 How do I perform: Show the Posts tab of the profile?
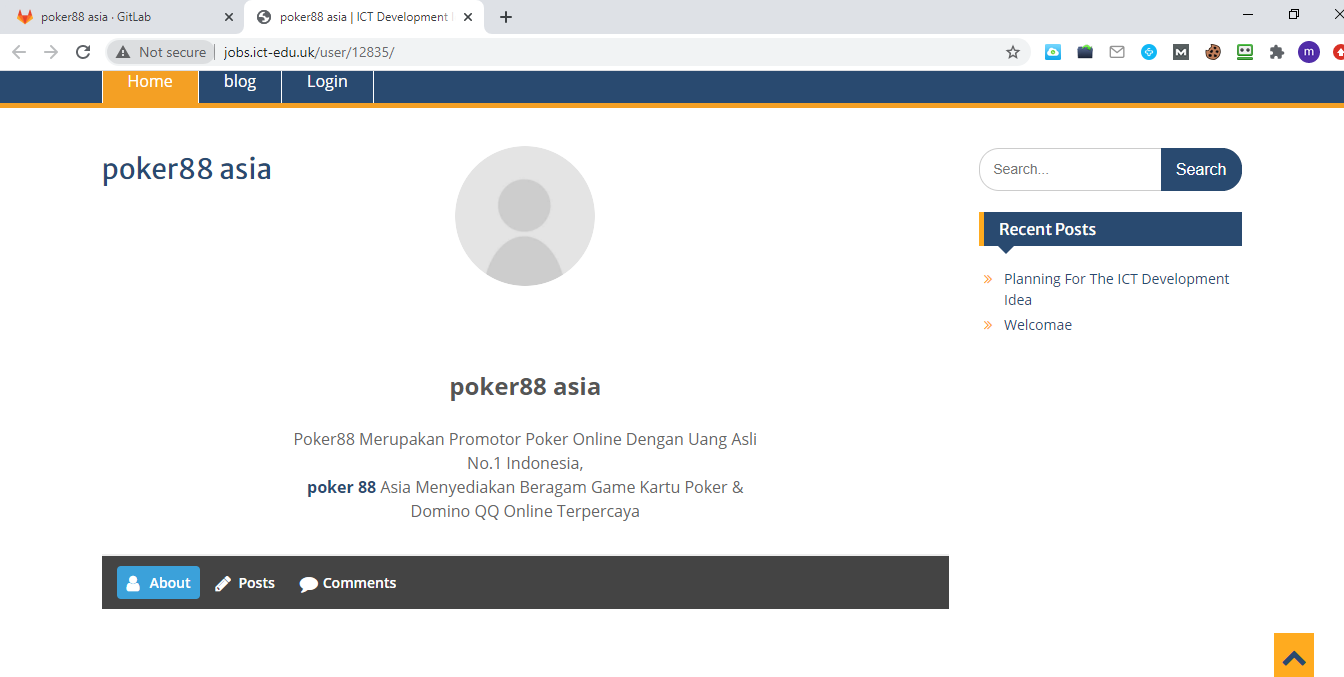point(245,583)
